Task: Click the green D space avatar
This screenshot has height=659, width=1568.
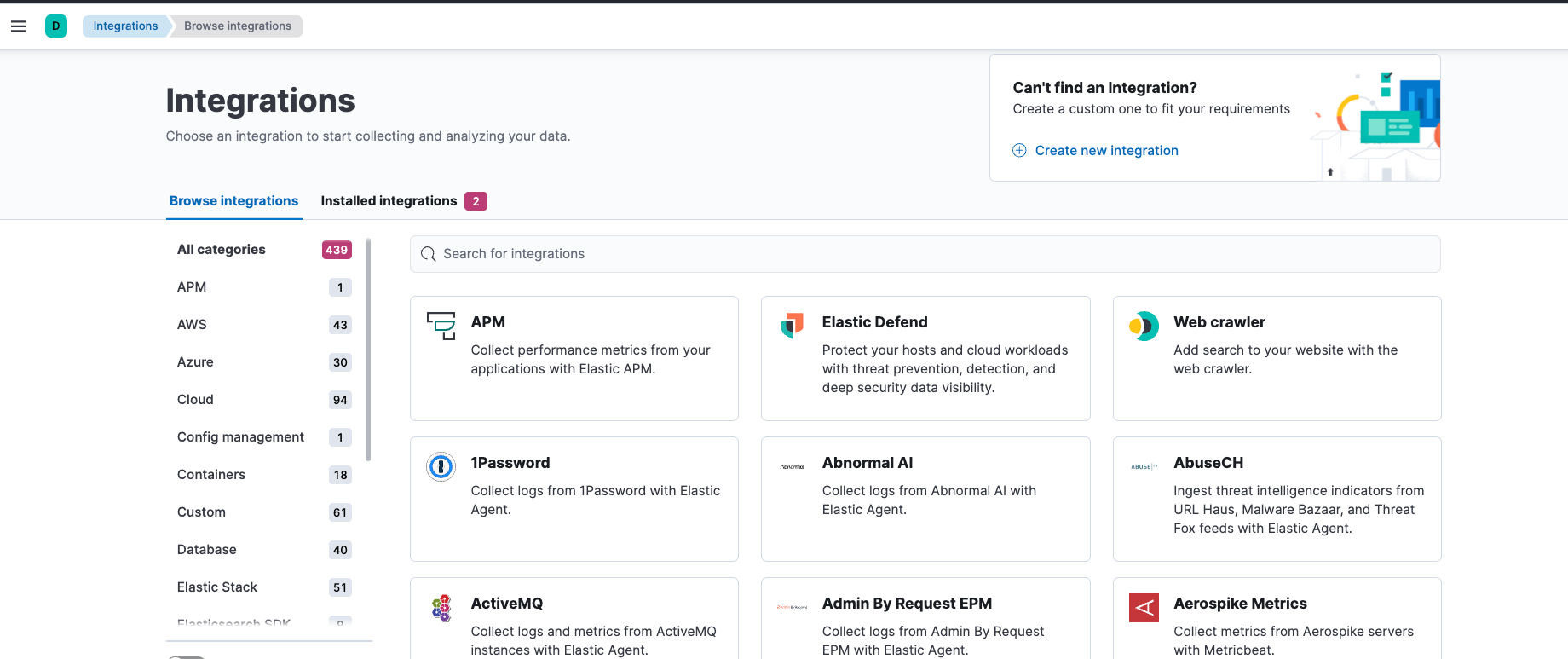Action: 56,26
